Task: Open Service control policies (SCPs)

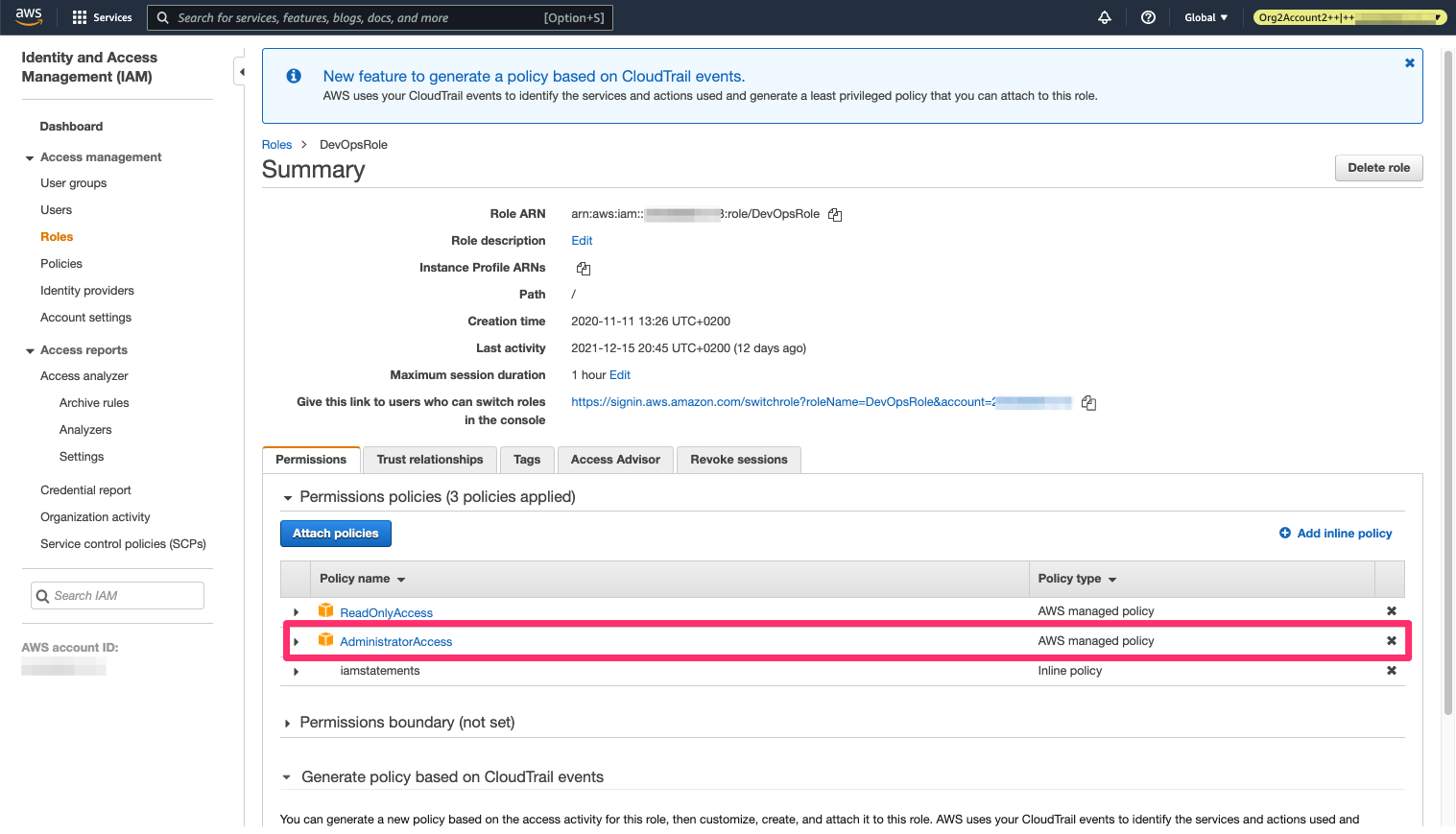Action: [123, 544]
